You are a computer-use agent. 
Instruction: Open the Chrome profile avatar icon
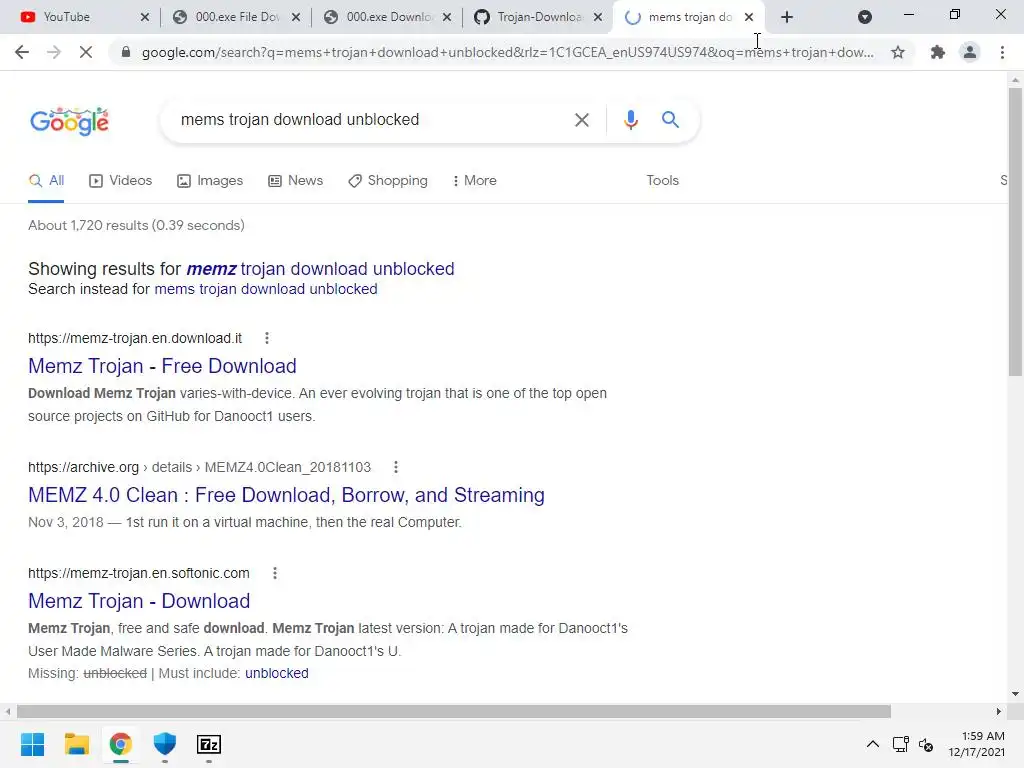(x=970, y=52)
